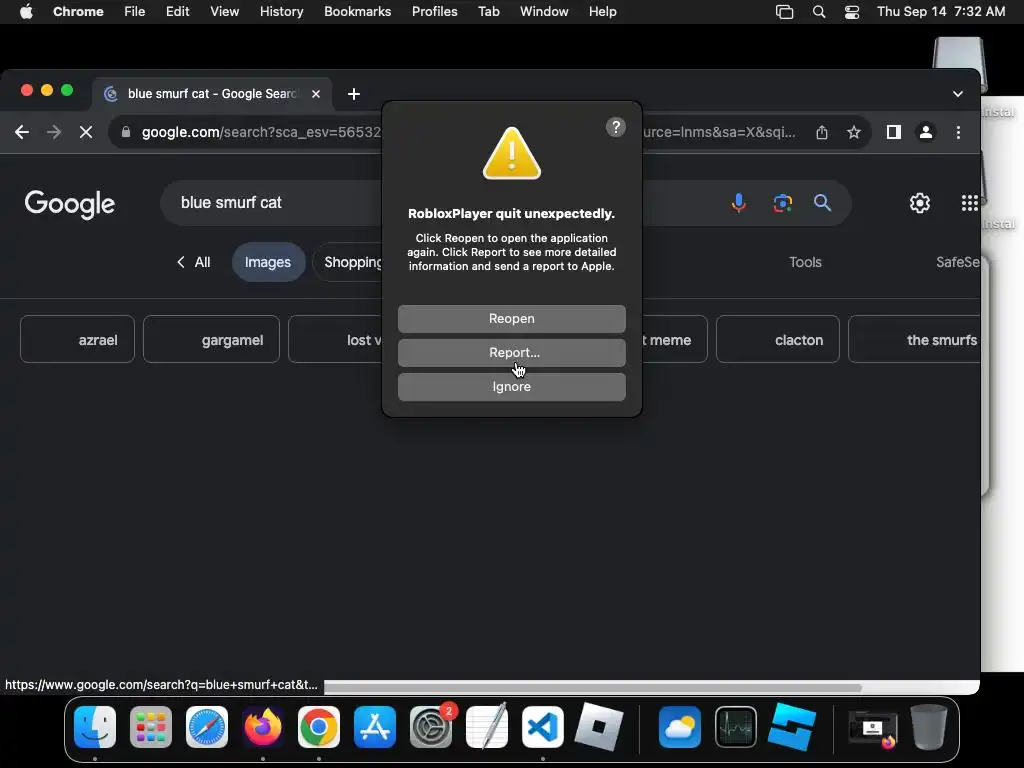The width and height of the screenshot is (1024, 768).
Task: Open the Profiles menu
Action: pyautogui.click(x=434, y=12)
